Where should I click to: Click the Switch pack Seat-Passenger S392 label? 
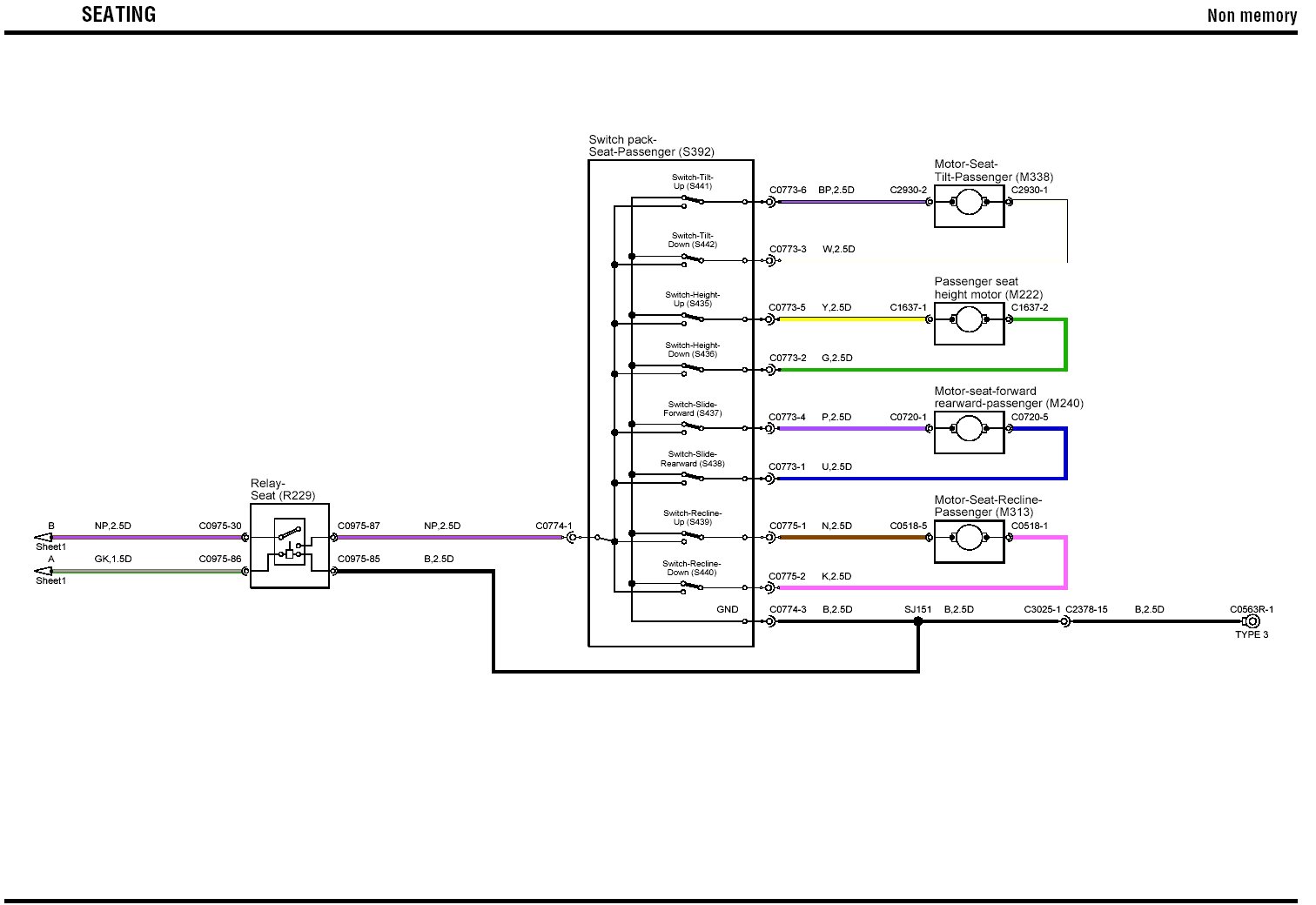point(651,146)
